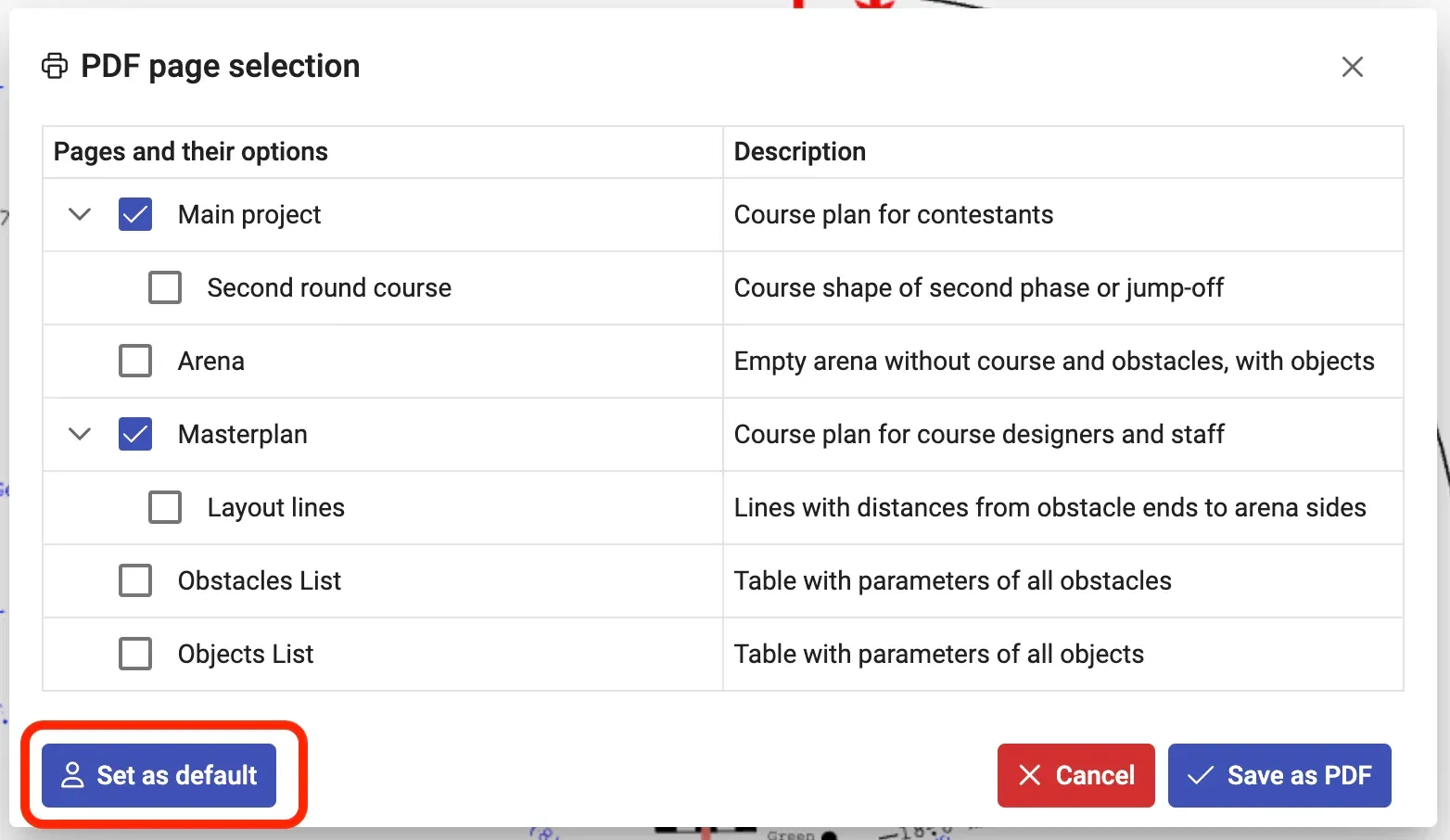Tick the Arena page checkbox
Viewport: 1450px width, 840px height.
[135, 361]
